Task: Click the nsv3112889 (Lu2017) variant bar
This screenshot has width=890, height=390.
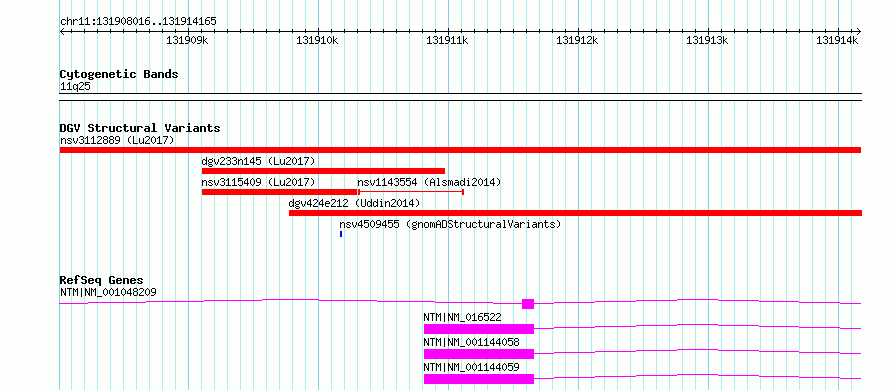Action: coord(460,150)
